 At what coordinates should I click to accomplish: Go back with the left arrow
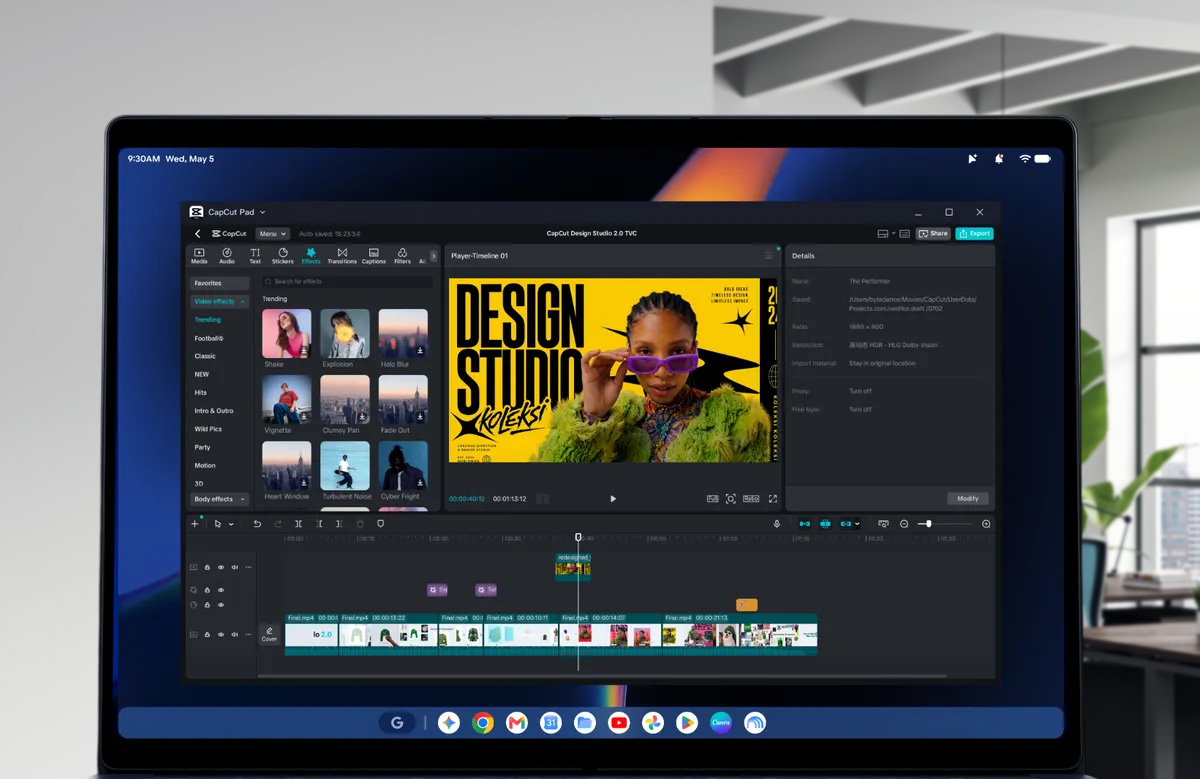(197, 234)
